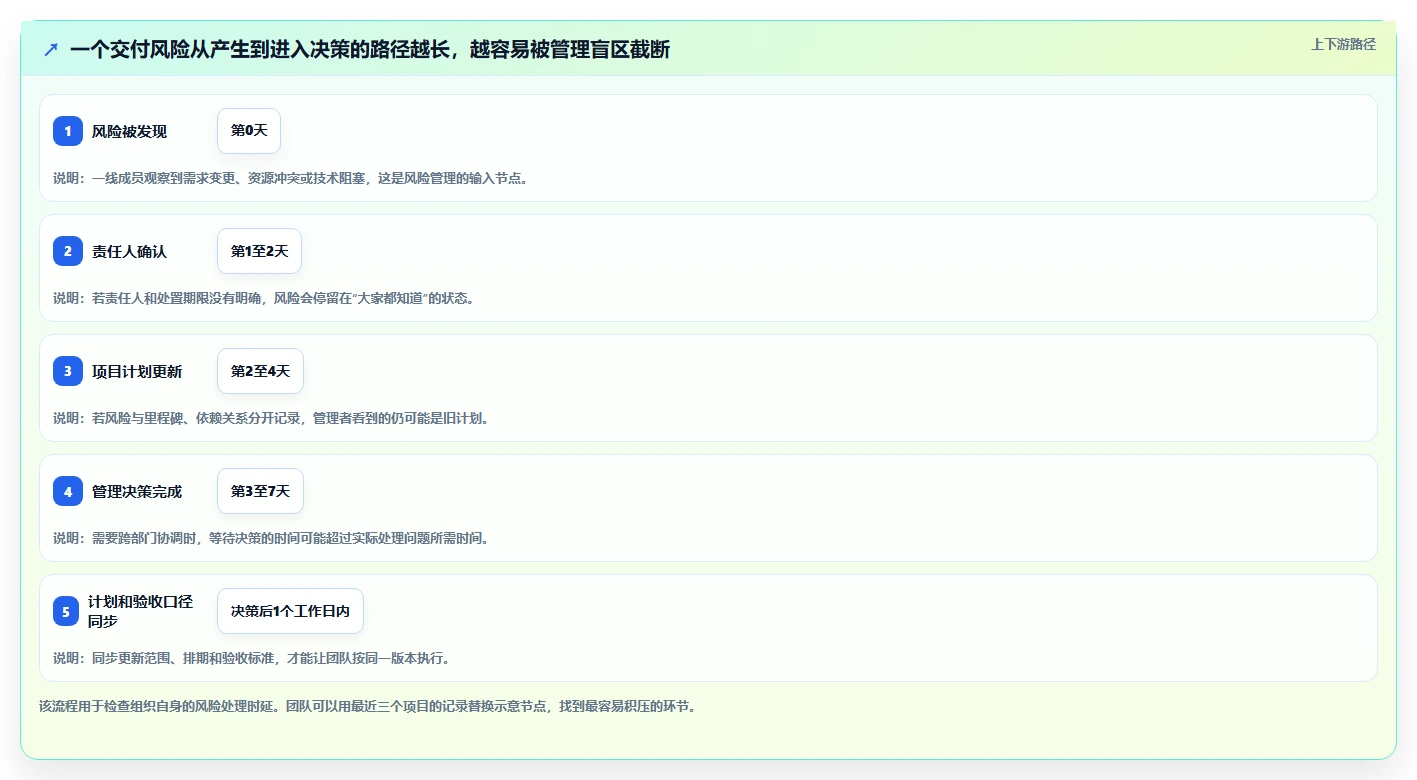Select step number 3 badge
The height and width of the screenshot is (780, 1417).
68,371
